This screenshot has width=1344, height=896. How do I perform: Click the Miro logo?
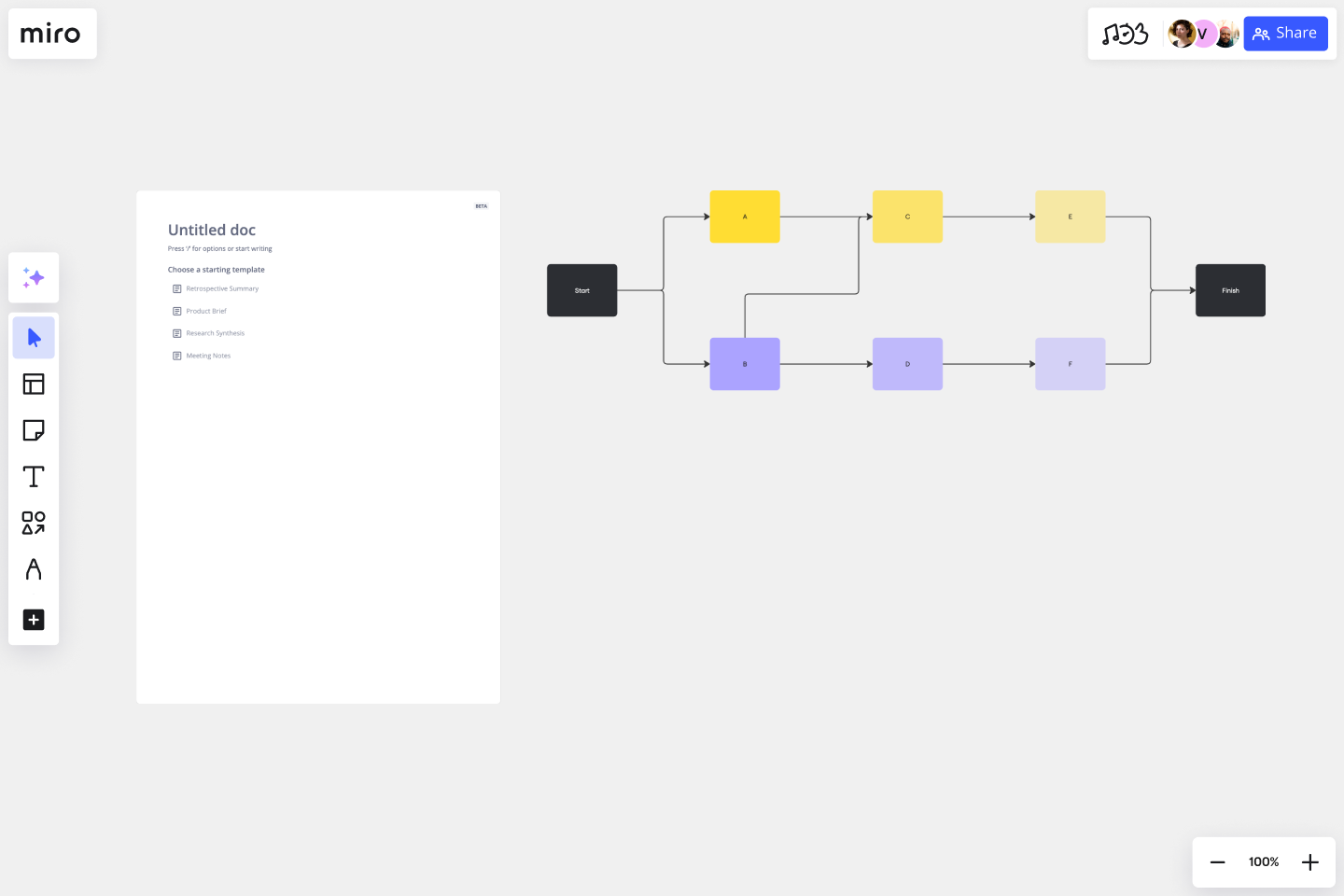tap(51, 35)
